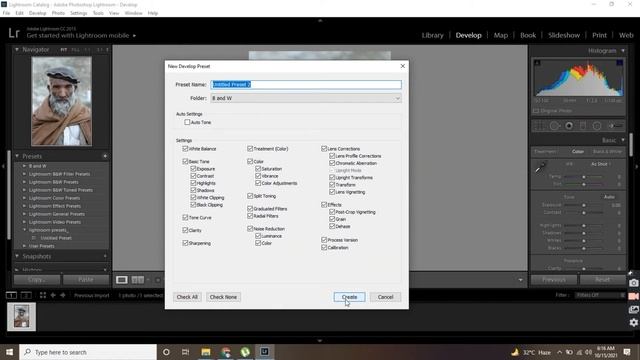Switch to Before/After view icon
Screen dimensions: 640x360
tap(138, 280)
